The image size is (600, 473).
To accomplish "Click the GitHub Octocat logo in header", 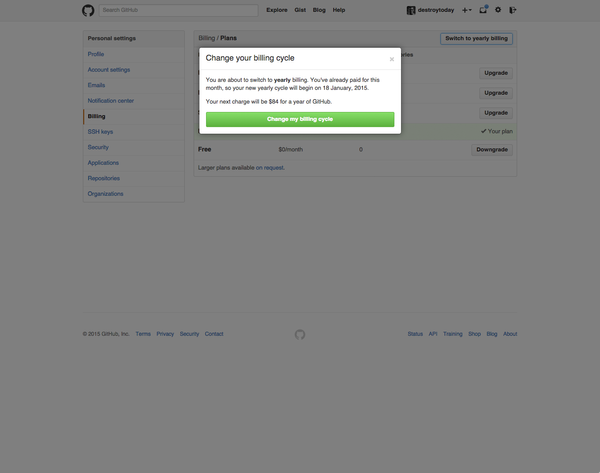I will tap(88, 10).
